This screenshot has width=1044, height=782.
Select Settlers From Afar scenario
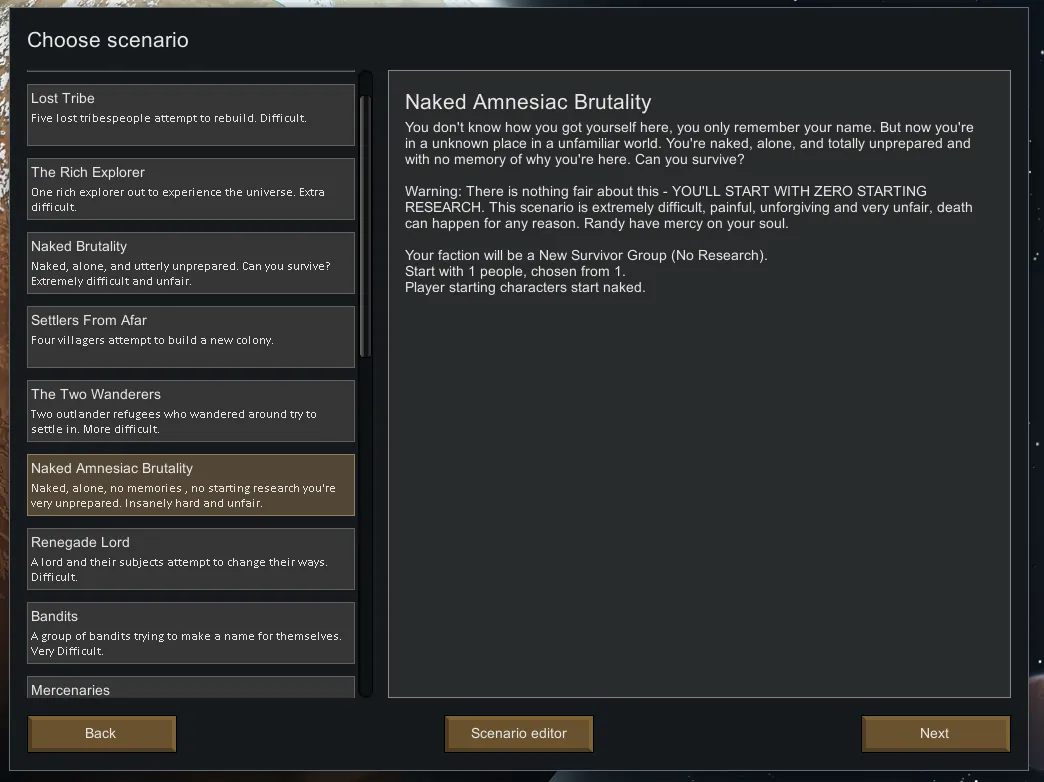click(x=190, y=336)
